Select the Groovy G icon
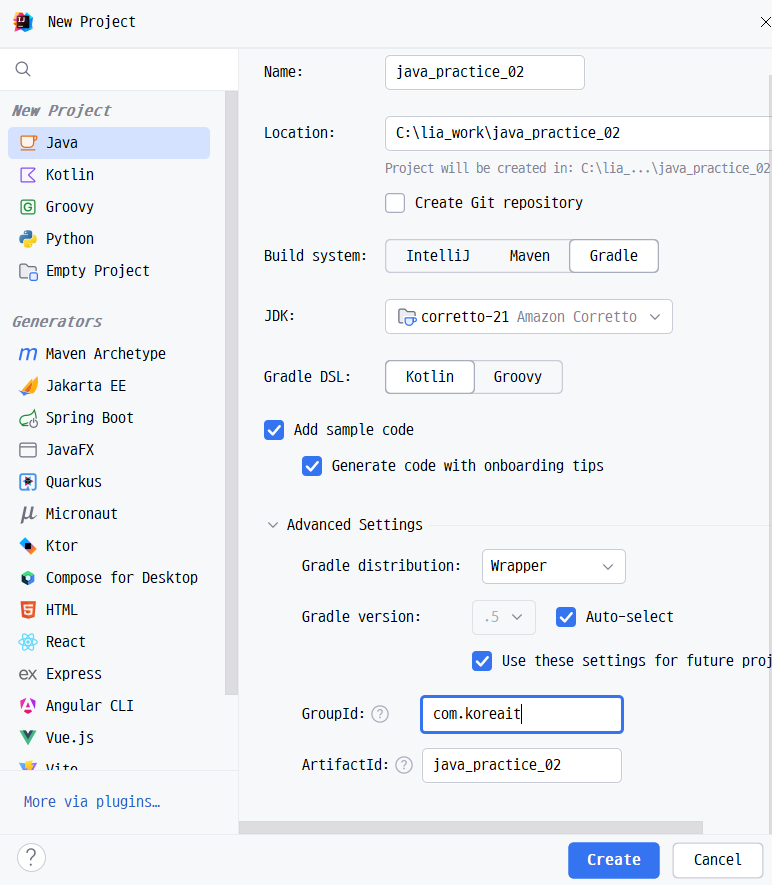772x885 pixels. (x=28, y=207)
